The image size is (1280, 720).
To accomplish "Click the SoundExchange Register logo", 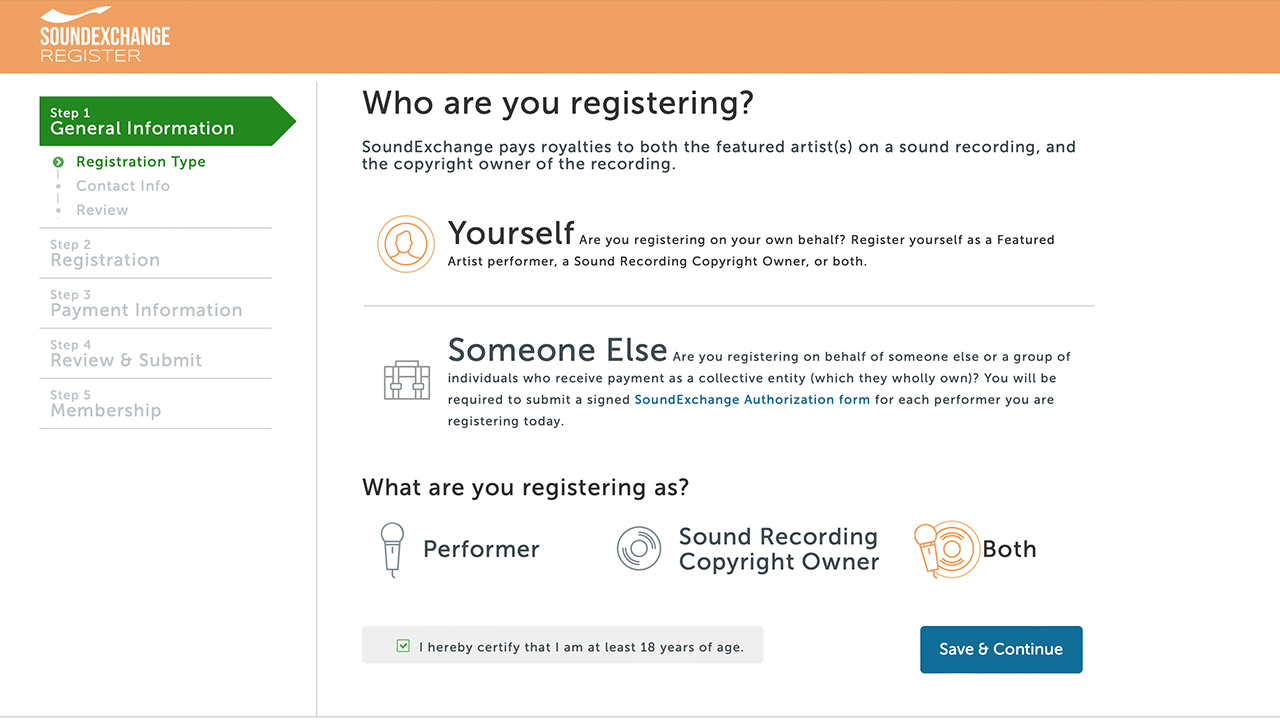I will (x=105, y=35).
